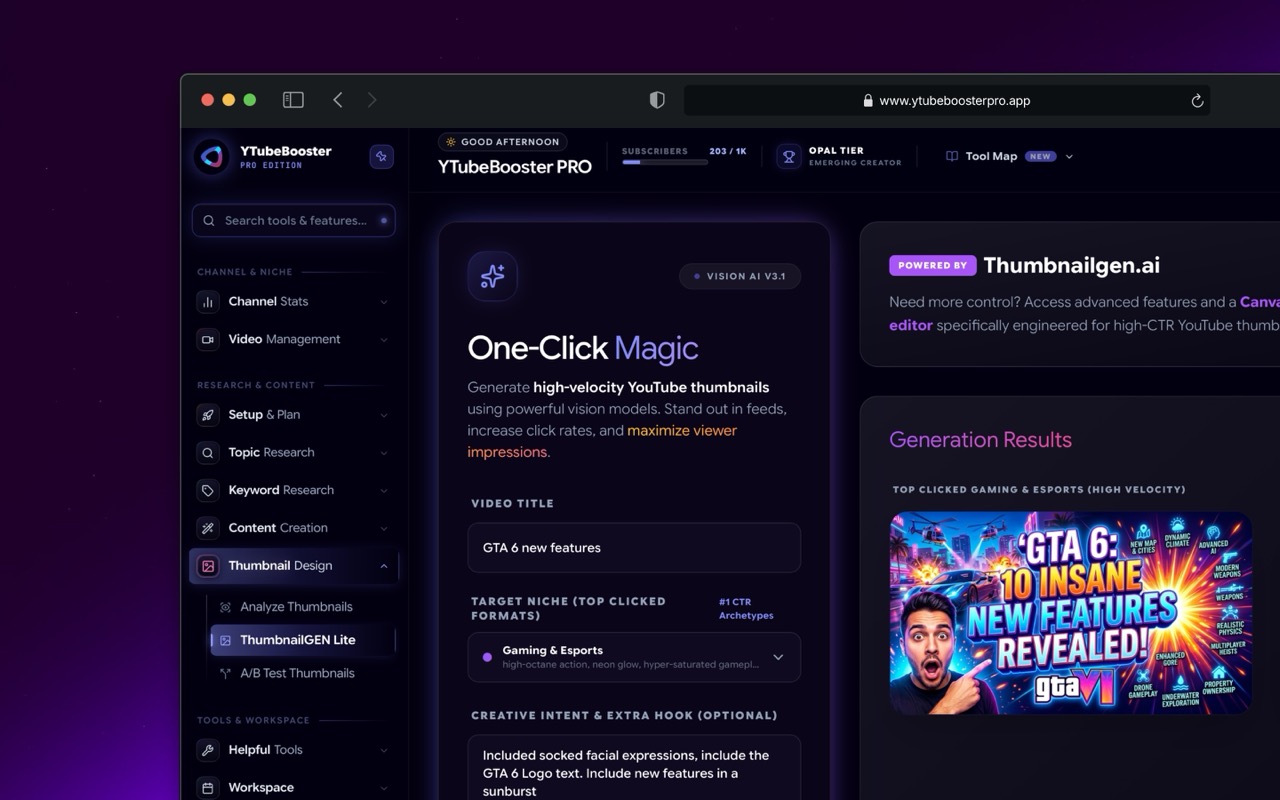Click the Workspace calendar icon
The height and width of the screenshot is (800, 1280).
[208, 788]
